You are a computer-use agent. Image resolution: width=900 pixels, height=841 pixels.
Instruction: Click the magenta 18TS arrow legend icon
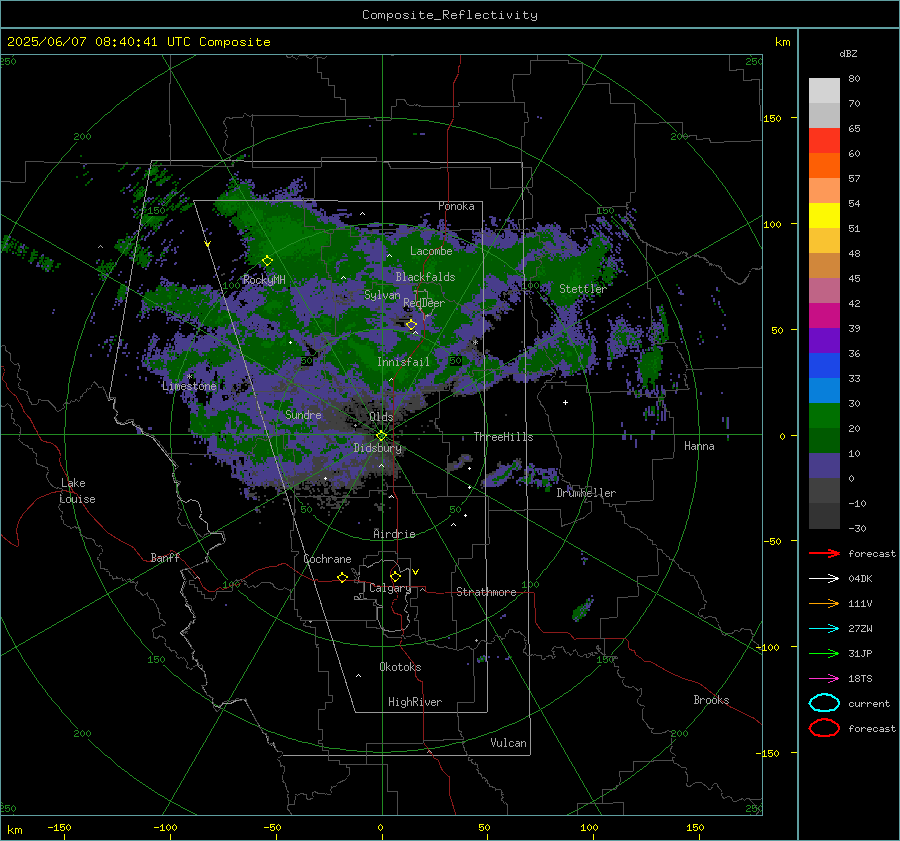(824, 679)
